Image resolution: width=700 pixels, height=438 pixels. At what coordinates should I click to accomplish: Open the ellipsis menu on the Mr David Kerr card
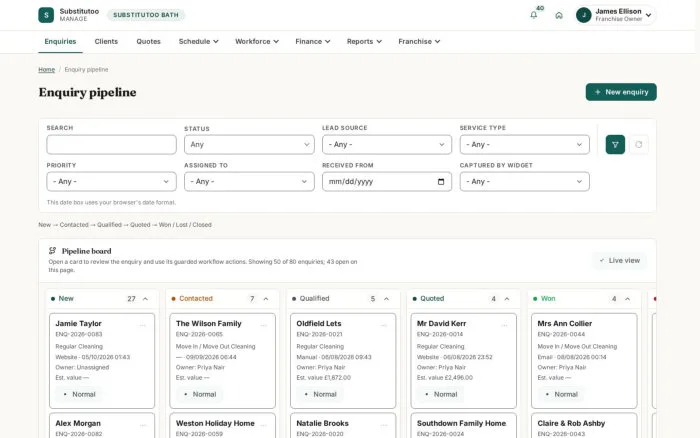(x=504, y=325)
